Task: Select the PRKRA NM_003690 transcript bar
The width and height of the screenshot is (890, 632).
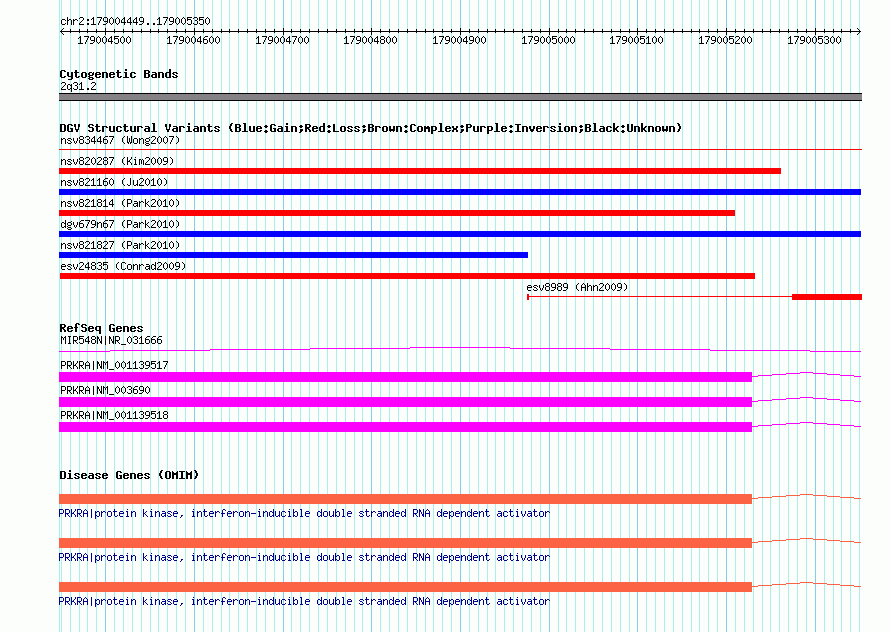Action: click(405, 402)
